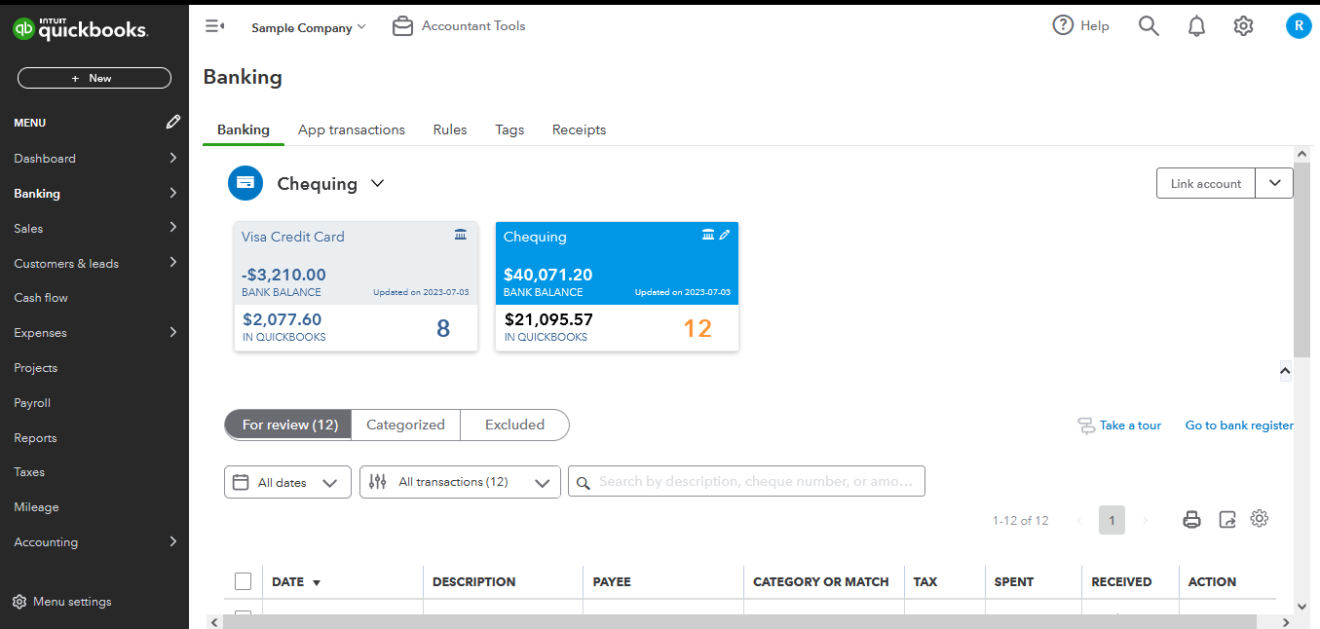Select all transactions with the header checkbox
Image resolution: width=1320 pixels, height=629 pixels.
coord(243,581)
